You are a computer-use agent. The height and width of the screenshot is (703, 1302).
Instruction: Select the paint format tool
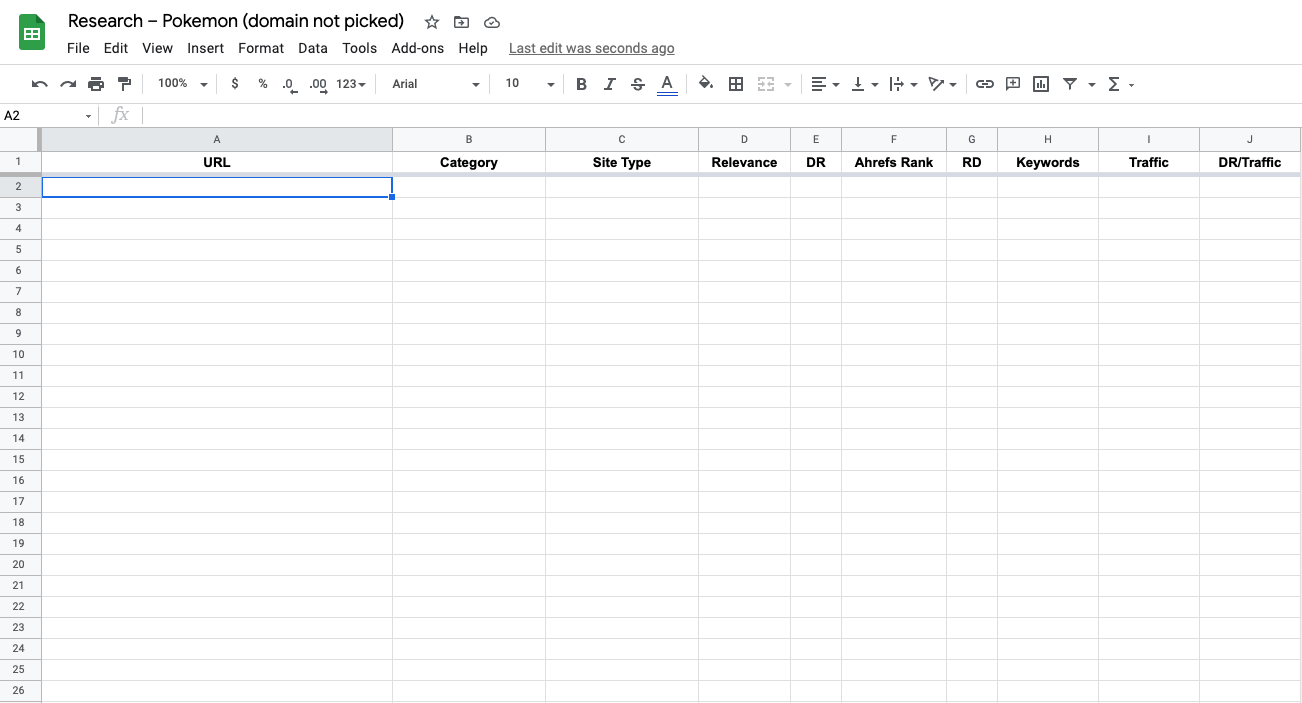point(124,84)
